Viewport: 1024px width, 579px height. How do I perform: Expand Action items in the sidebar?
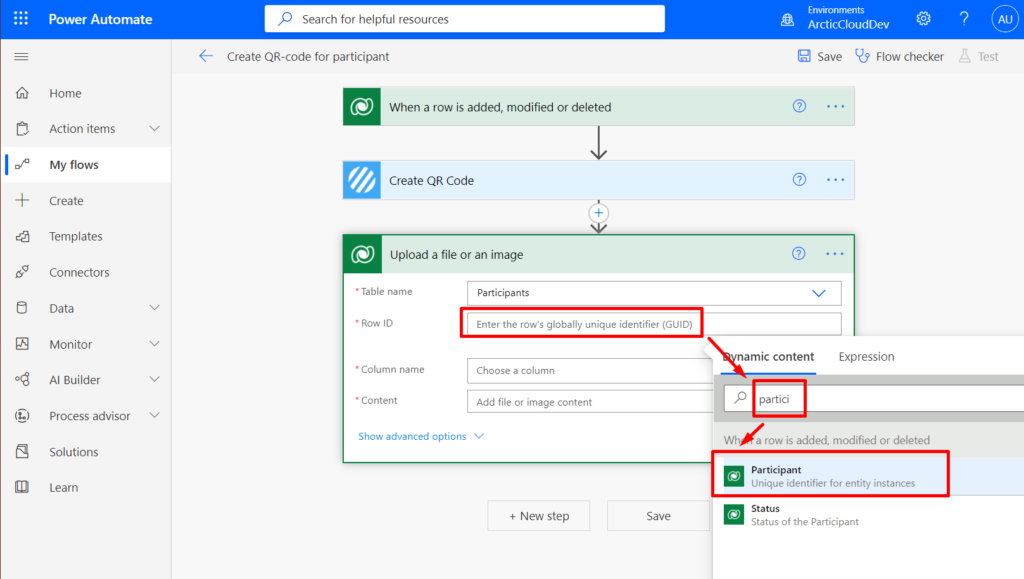click(154, 129)
